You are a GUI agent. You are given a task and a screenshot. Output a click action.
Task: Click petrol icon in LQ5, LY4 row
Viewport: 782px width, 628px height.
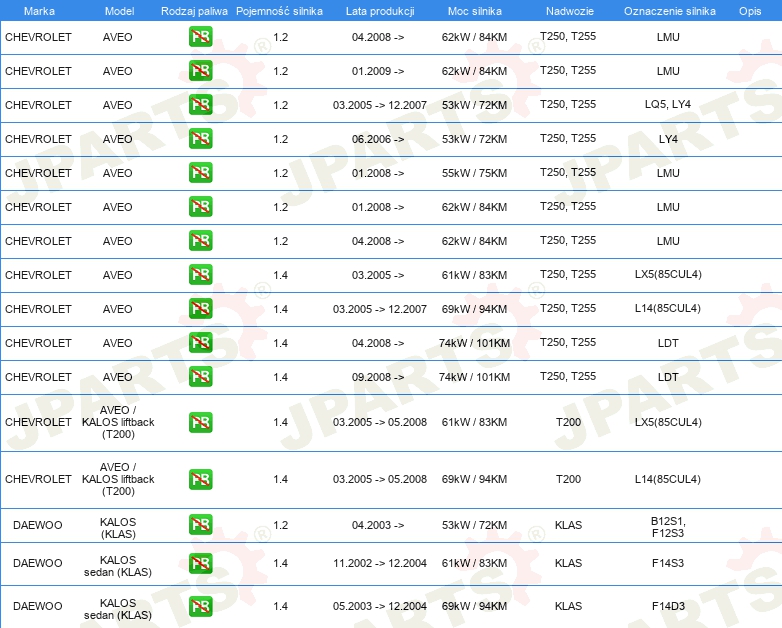point(200,105)
